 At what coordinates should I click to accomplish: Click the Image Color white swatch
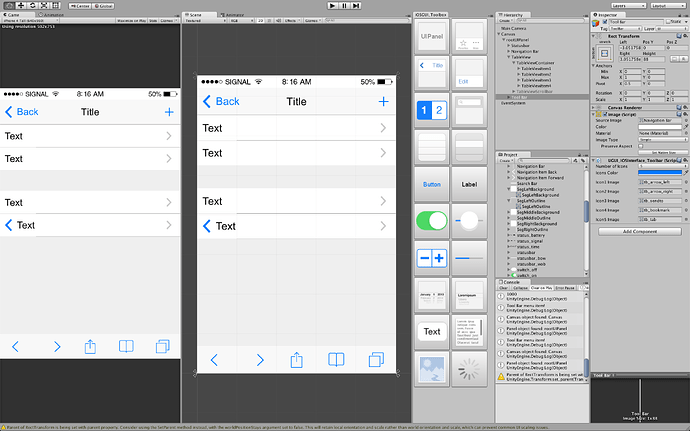660,127
